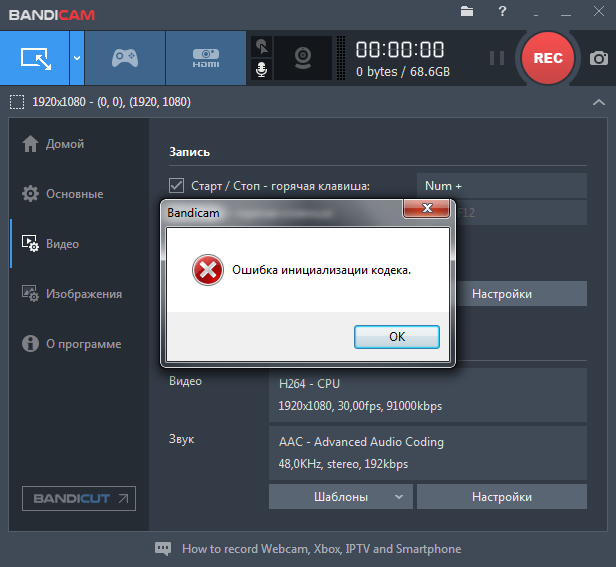Select the screen rectangle recording mode
Viewport: 616px width, 567px height.
point(35,58)
